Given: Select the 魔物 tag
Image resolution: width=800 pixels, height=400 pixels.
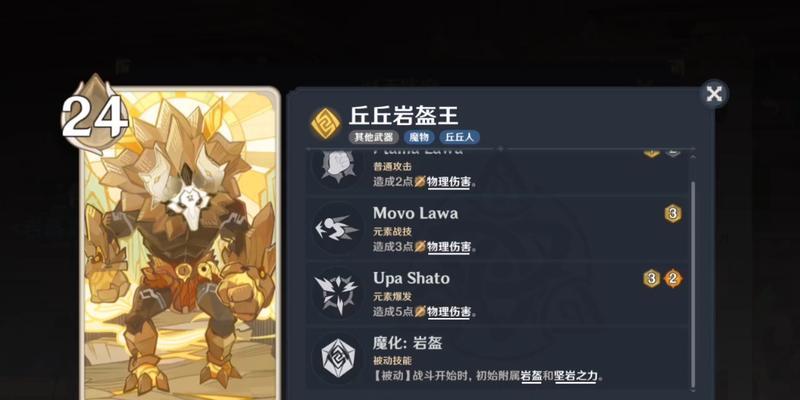Looking at the screenshot, I should [x=419, y=137].
